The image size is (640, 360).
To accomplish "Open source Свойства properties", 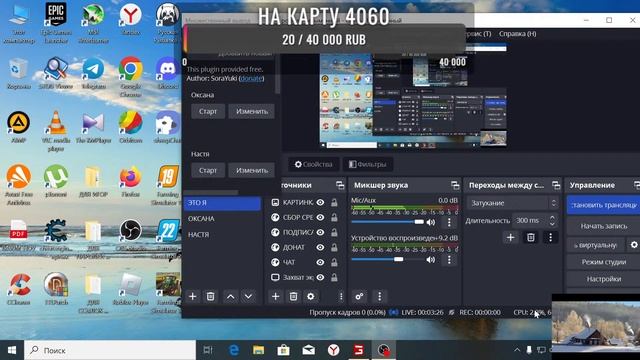I will (313, 164).
